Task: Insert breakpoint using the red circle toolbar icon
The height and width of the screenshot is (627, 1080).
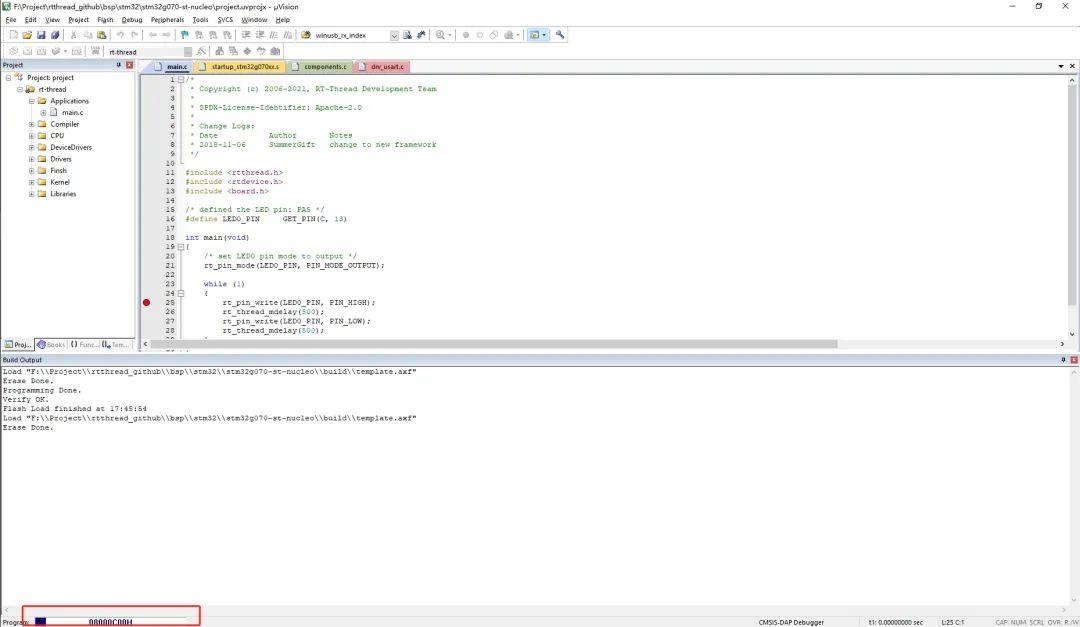Action: (466, 35)
